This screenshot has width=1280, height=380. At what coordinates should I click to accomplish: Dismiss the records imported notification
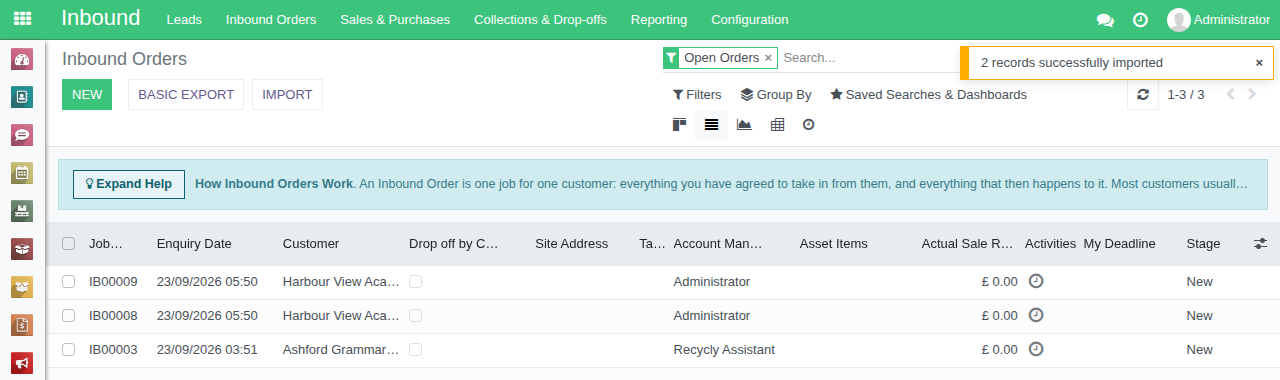[1259, 62]
